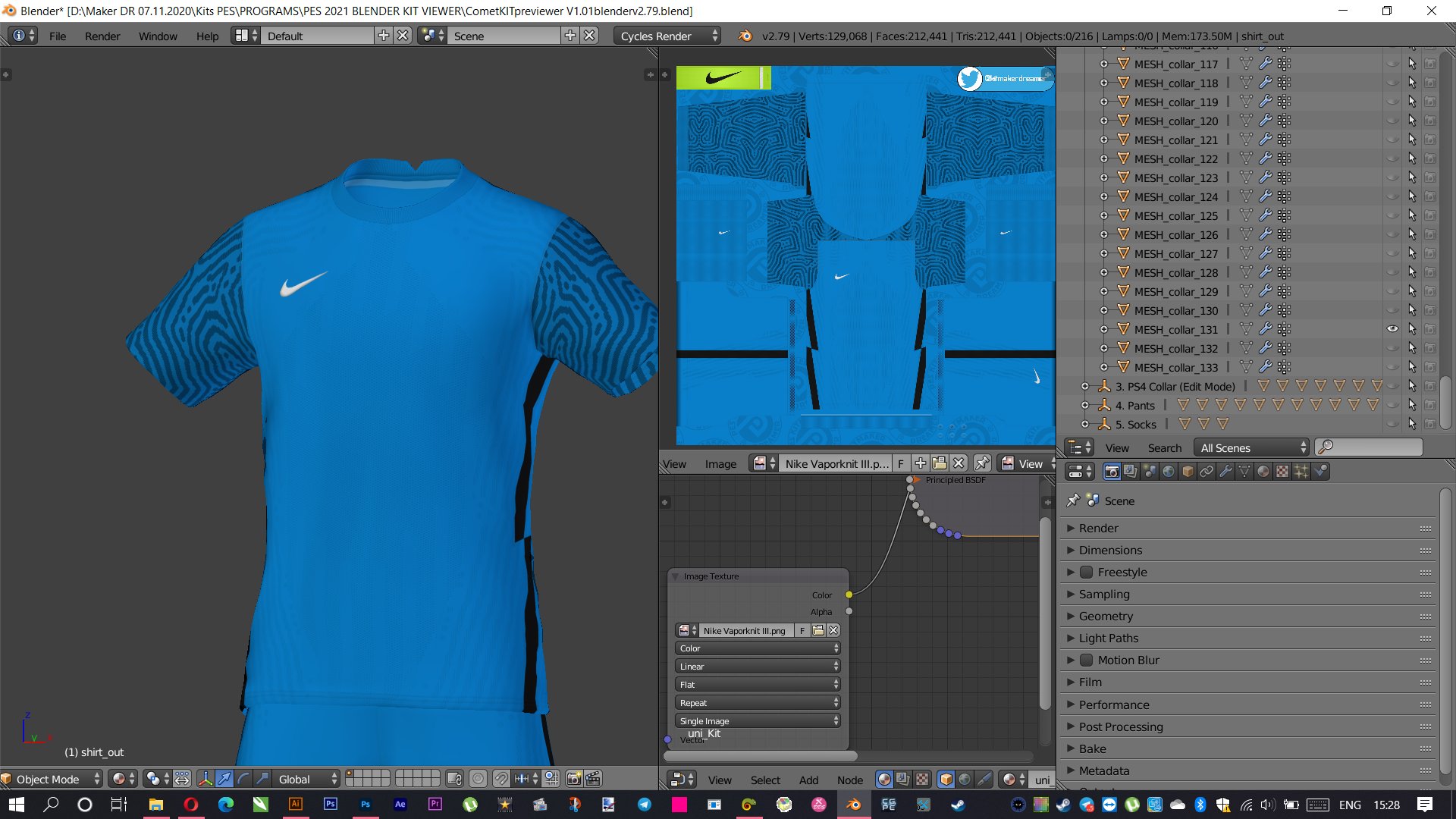Screen dimensions: 1456x819
Task: Open the Particles properties tab (sparkles icon)
Action: click(1301, 472)
